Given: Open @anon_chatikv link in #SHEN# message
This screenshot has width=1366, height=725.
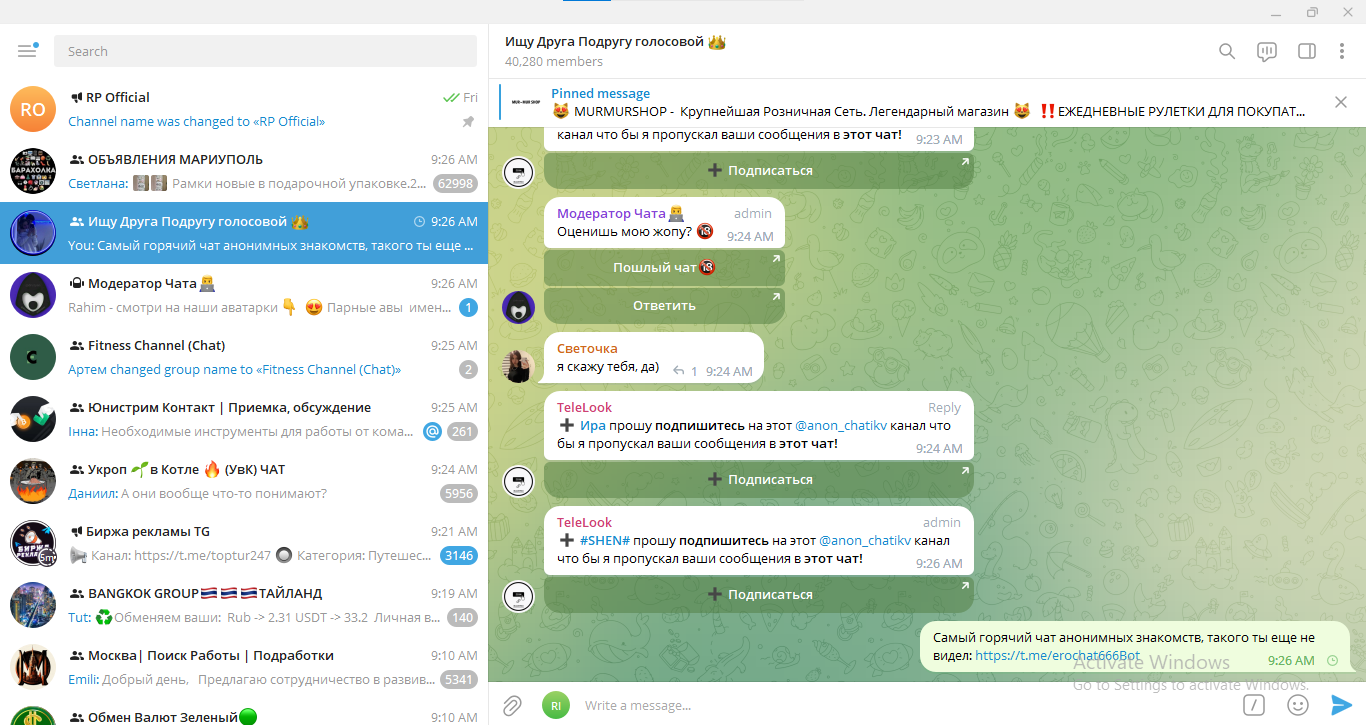Looking at the screenshot, I should tap(866, 540).
